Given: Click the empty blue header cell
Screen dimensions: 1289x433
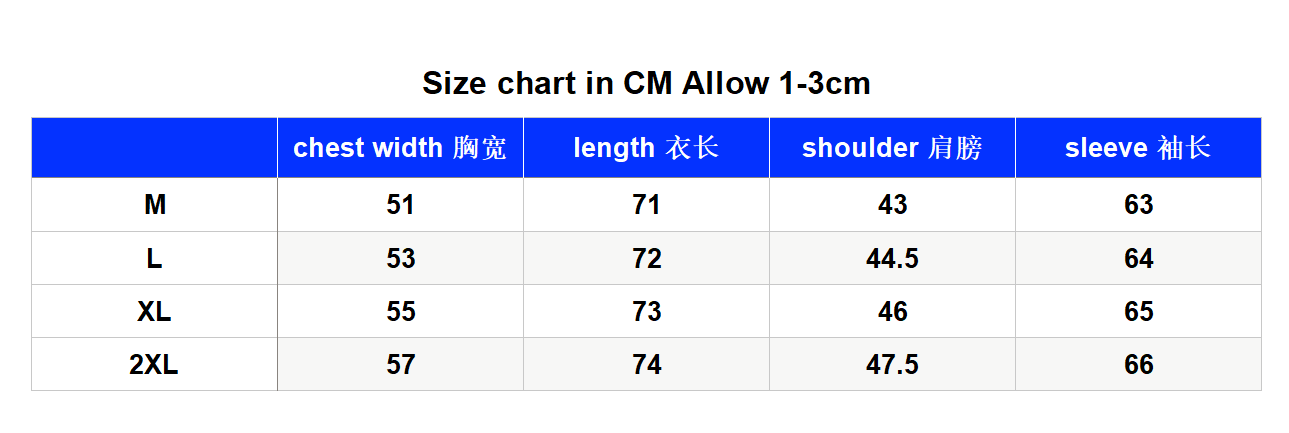Looking at the screenshot, I should click(x=154, y=148).
